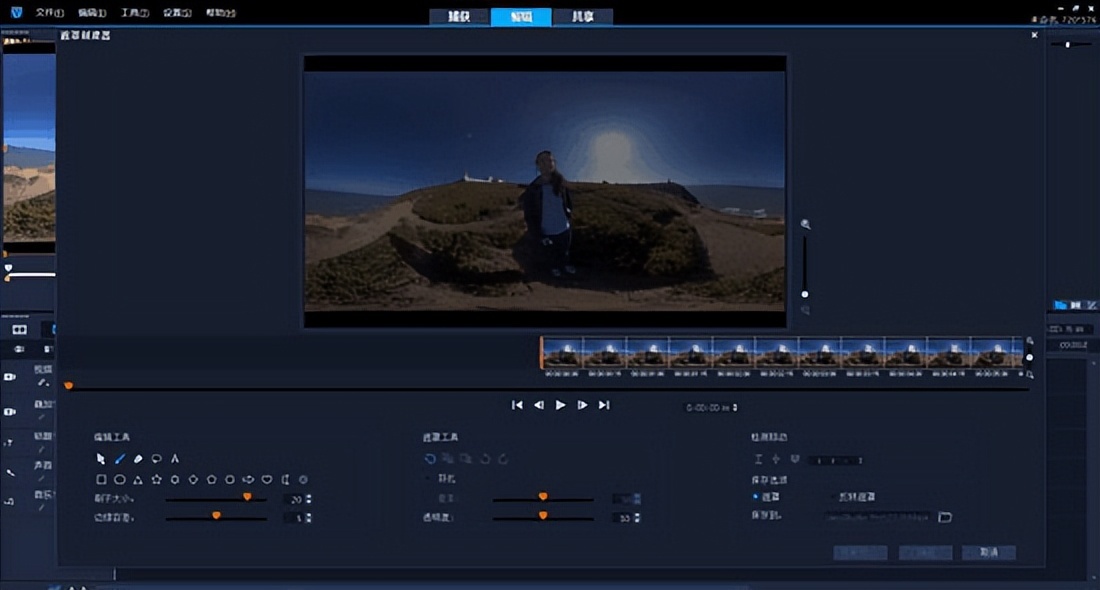The image size is (1100, 590).
Task: Select the pen shape tool next to lasso
Action: coord(175,459)
